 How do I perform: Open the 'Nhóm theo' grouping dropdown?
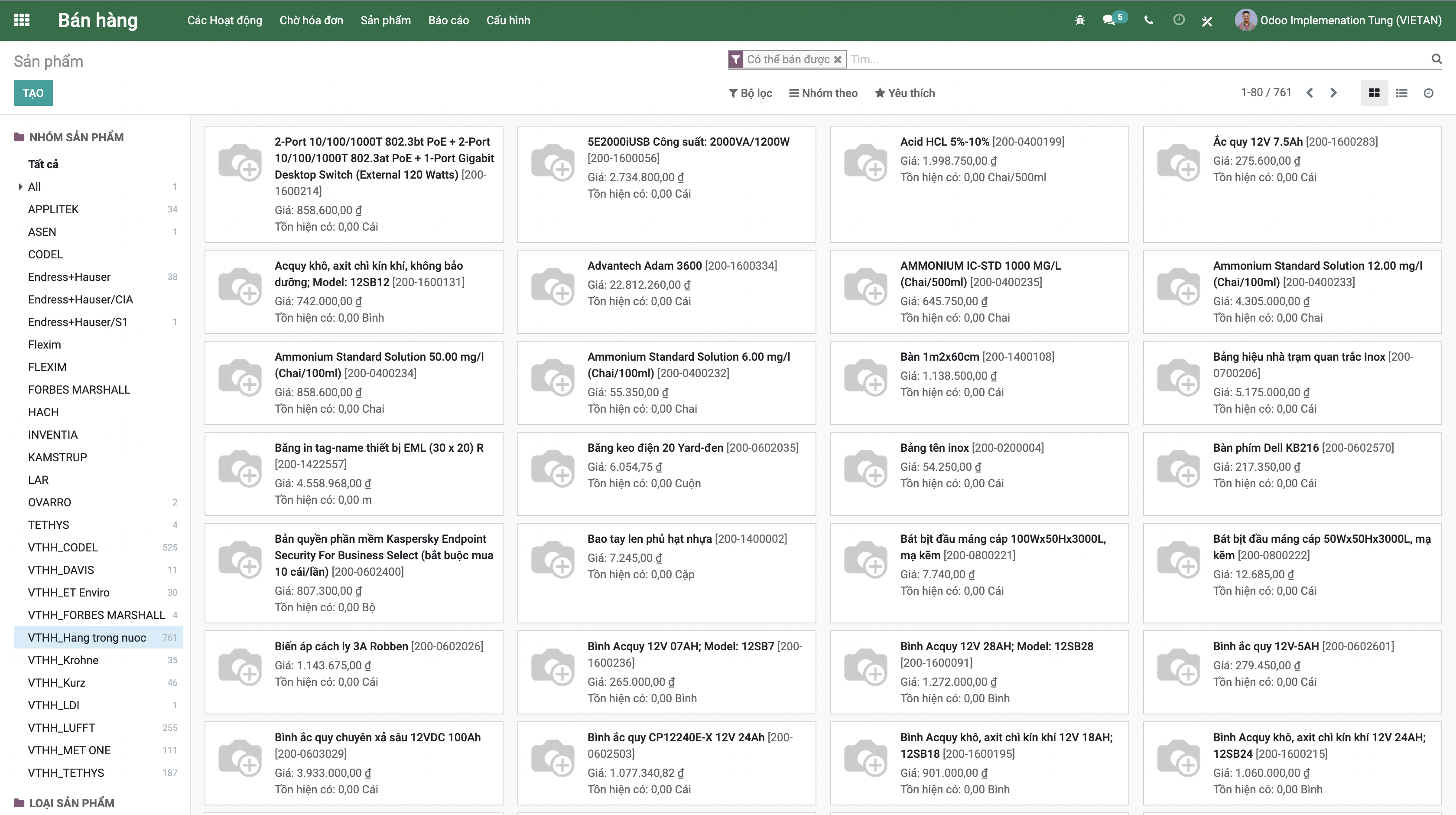(x=823, y=93)
